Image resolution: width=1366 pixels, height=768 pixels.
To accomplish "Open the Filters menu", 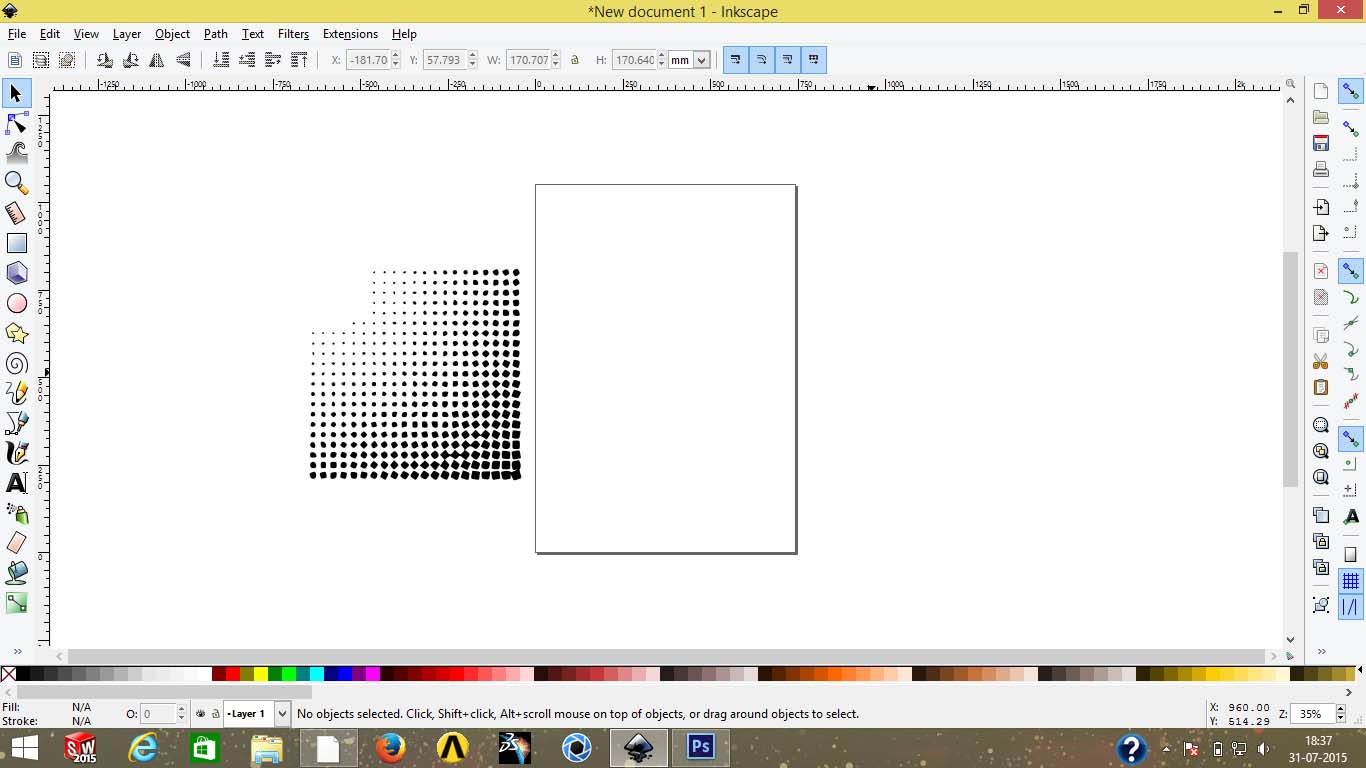I will [293, 34].
